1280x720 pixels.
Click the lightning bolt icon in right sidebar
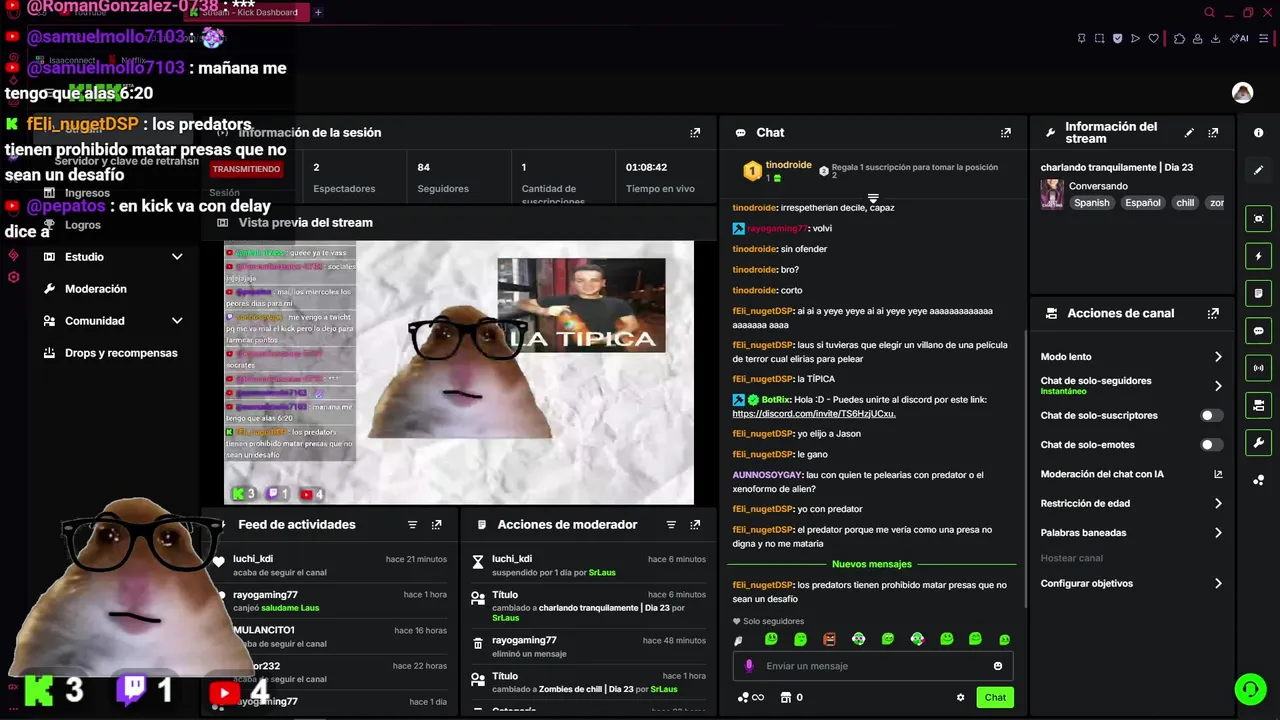(x=1258, y=257)
